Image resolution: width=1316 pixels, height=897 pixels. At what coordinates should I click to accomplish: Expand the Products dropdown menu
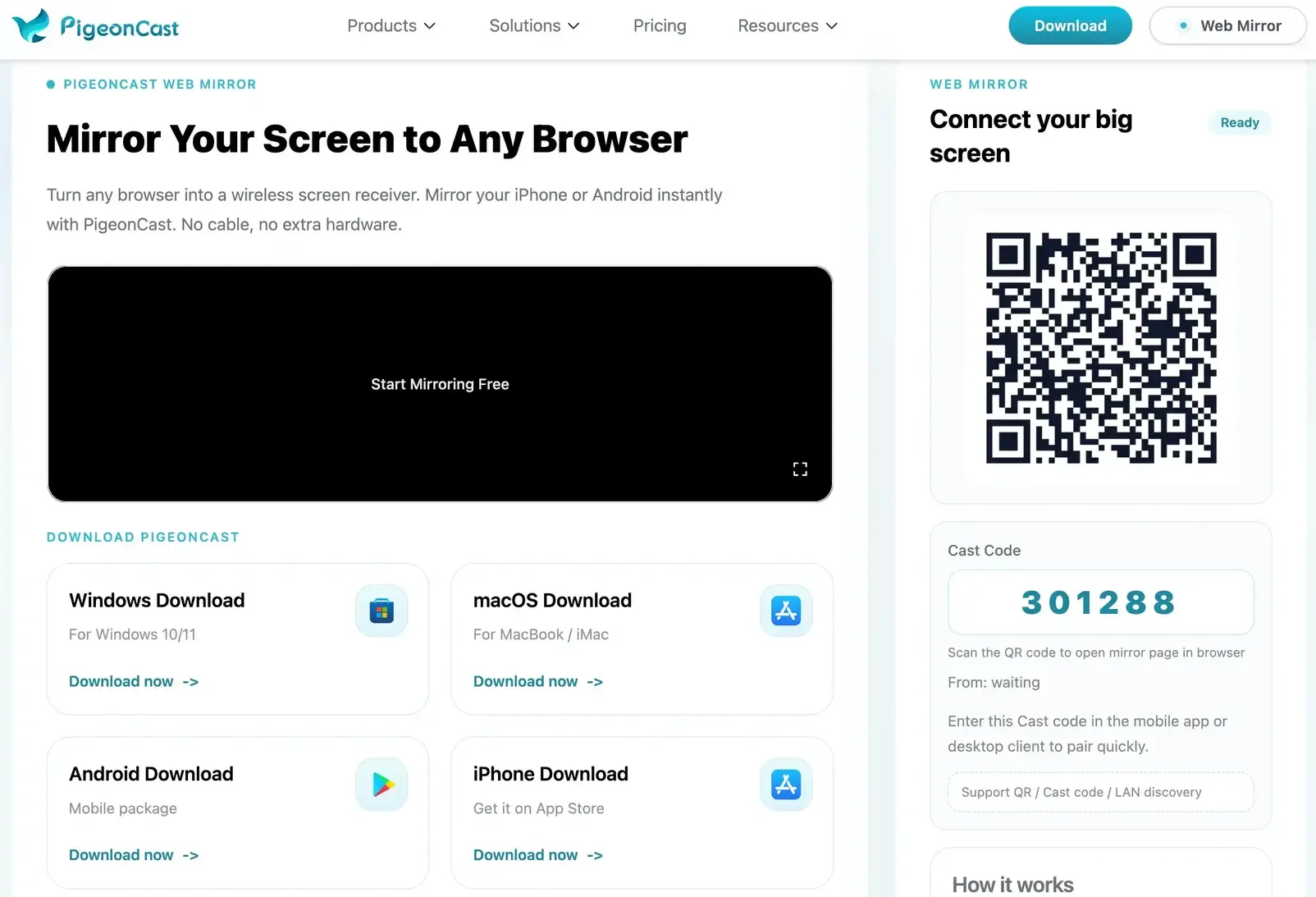pos(391,26)
